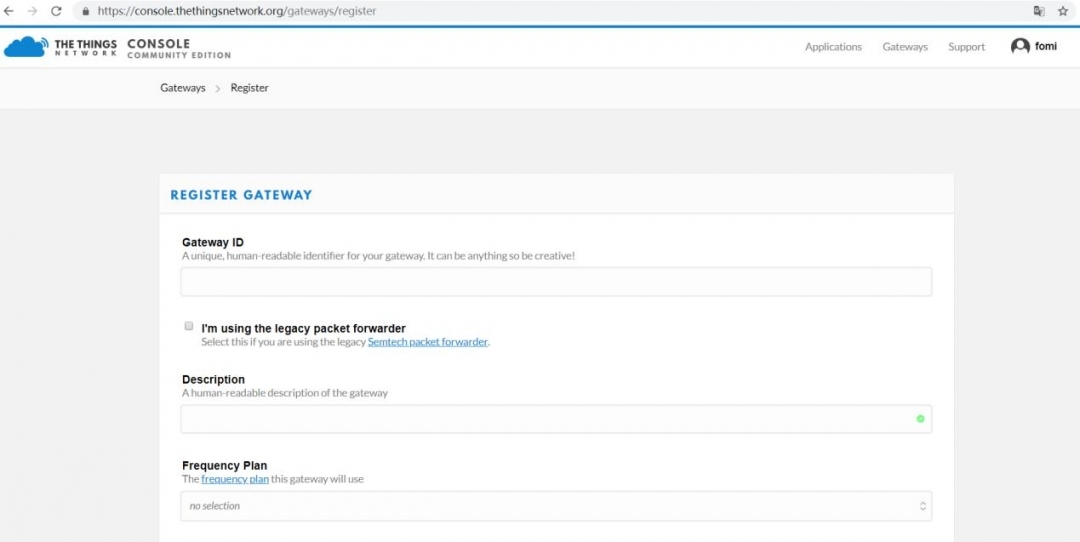The height and width of the screenshot is (542, 1080).
Task: Click the green check icon in Description field
Action: coord(920,419)
